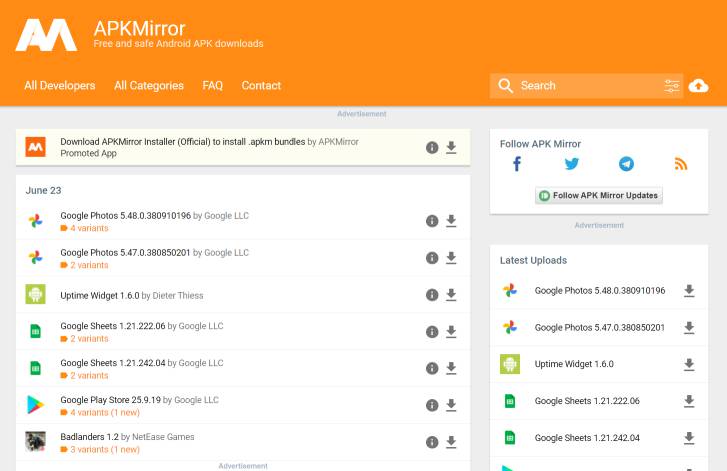Click the APKMirror logo icon
This screenshot has height=471, width=727.
[x=46, y=35]
